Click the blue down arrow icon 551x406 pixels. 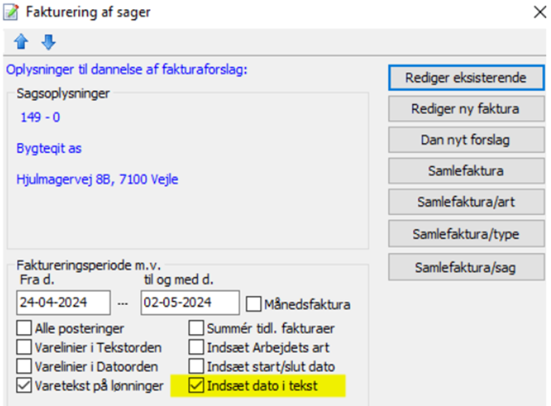coord(48,42)
